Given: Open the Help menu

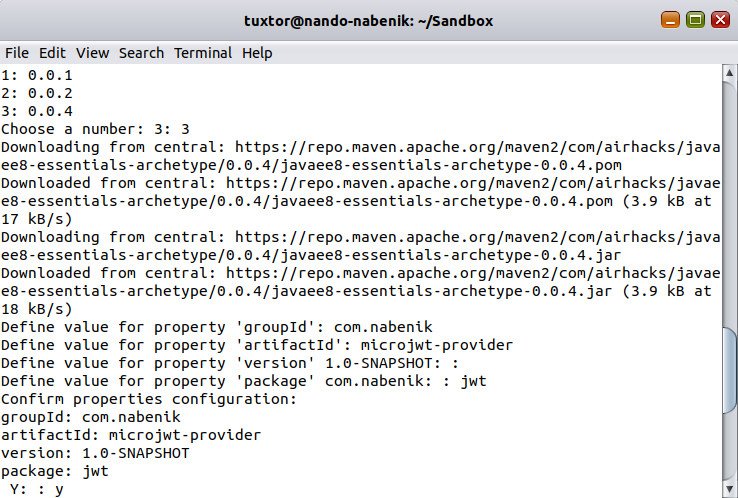Looking at the screenshot, I should (257, 53).
